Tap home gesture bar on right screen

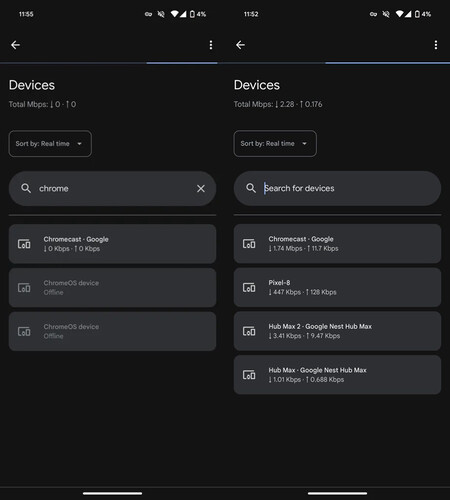pos(337,493)
